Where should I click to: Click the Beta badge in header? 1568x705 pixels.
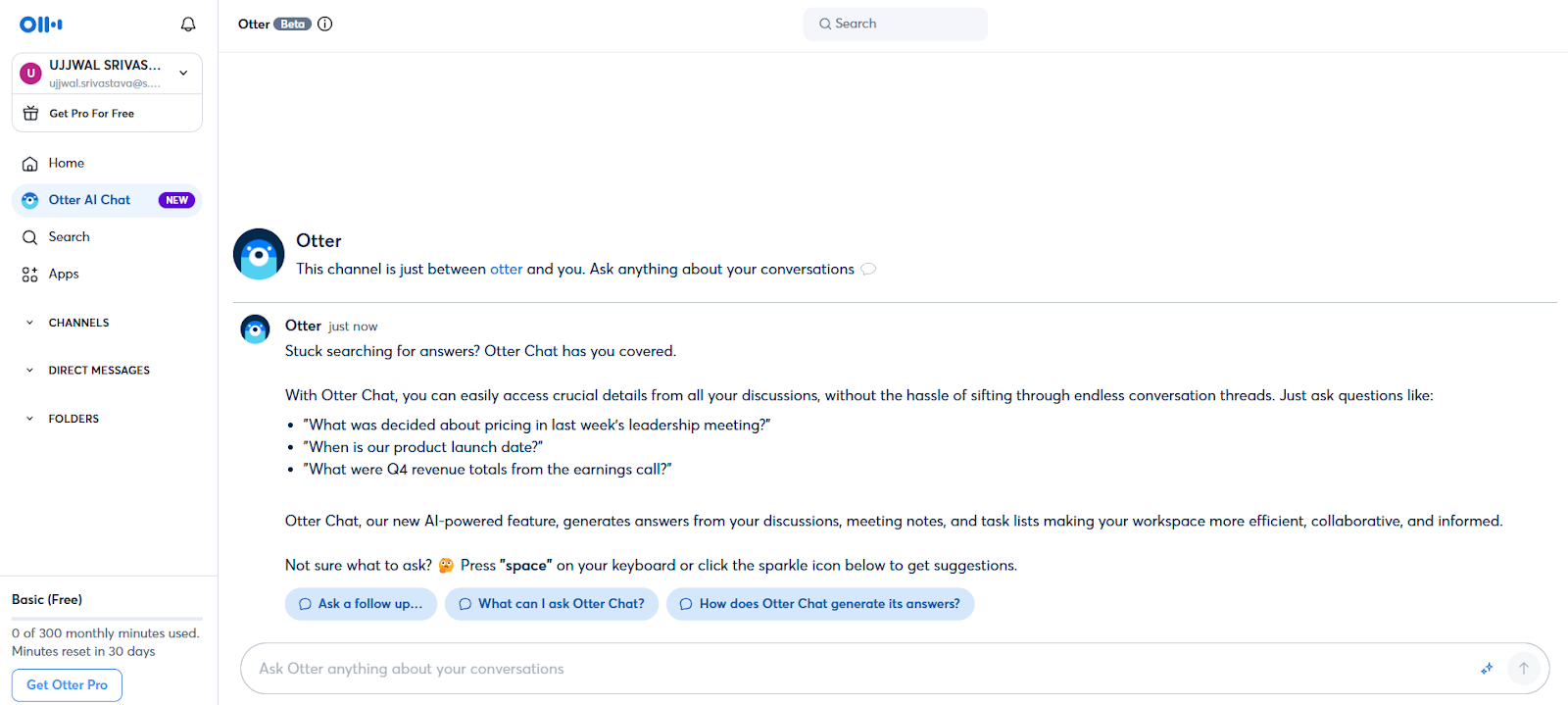click(292, 25)
